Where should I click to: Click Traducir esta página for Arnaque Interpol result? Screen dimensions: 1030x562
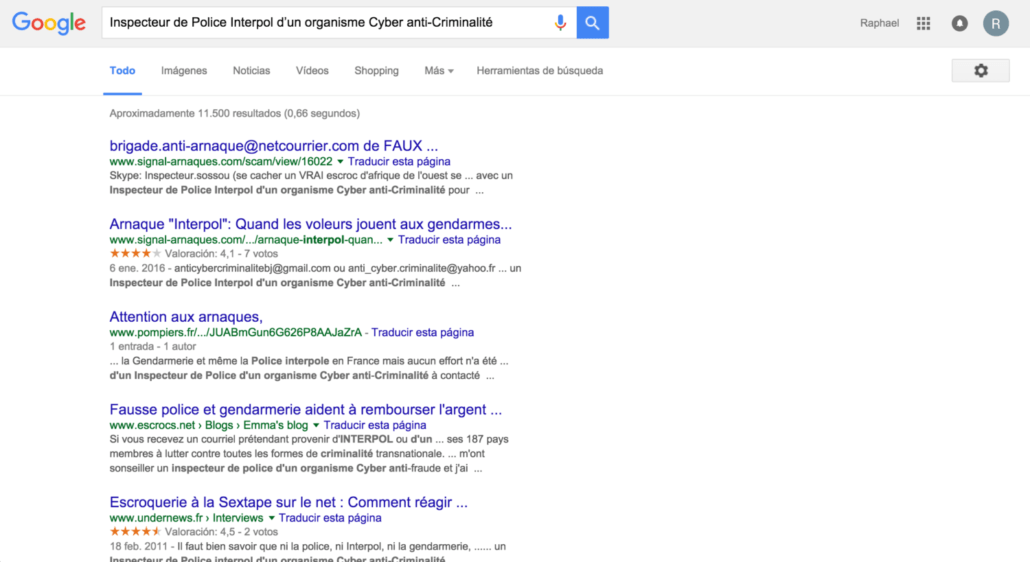(449, 240)
